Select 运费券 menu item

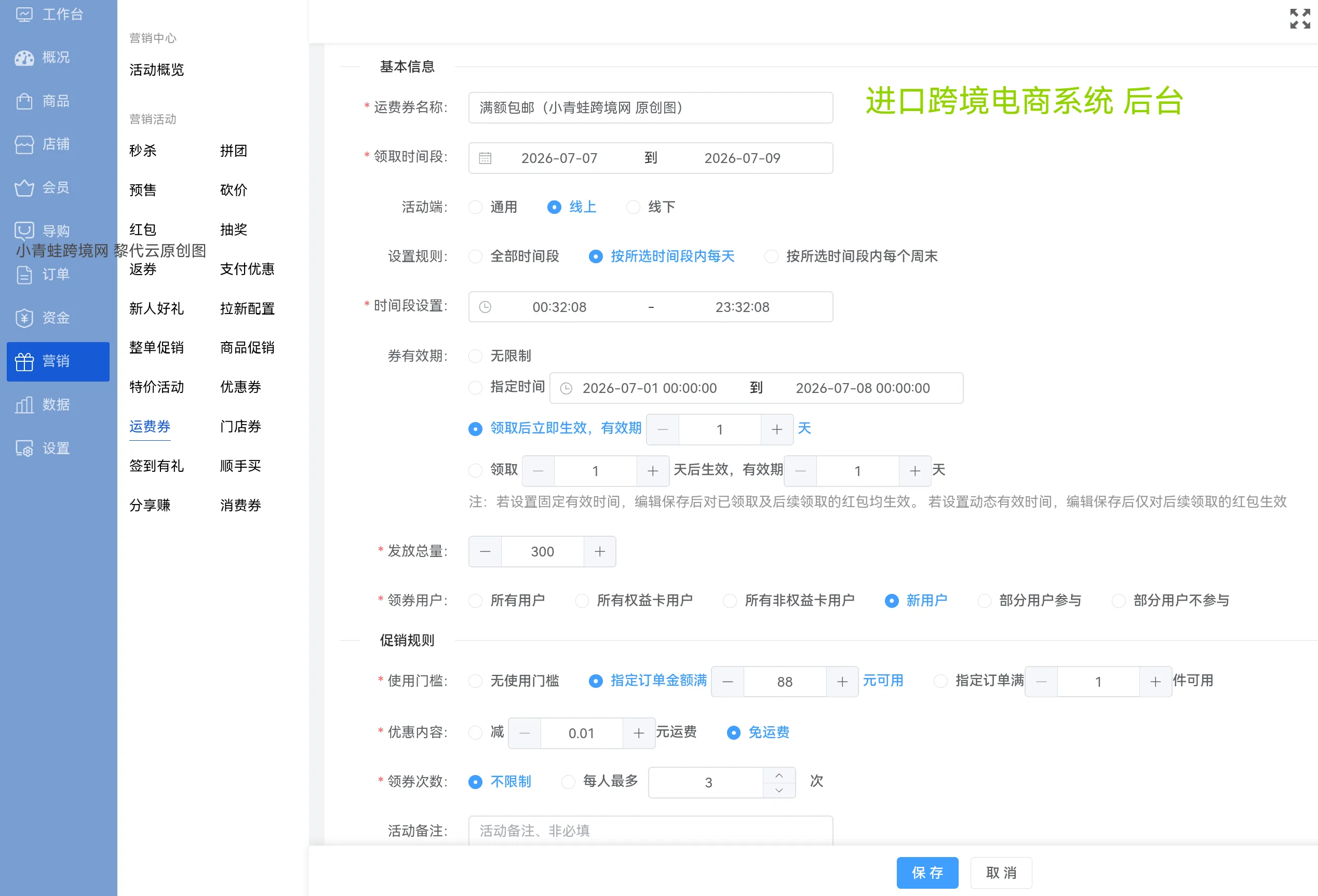150,426
